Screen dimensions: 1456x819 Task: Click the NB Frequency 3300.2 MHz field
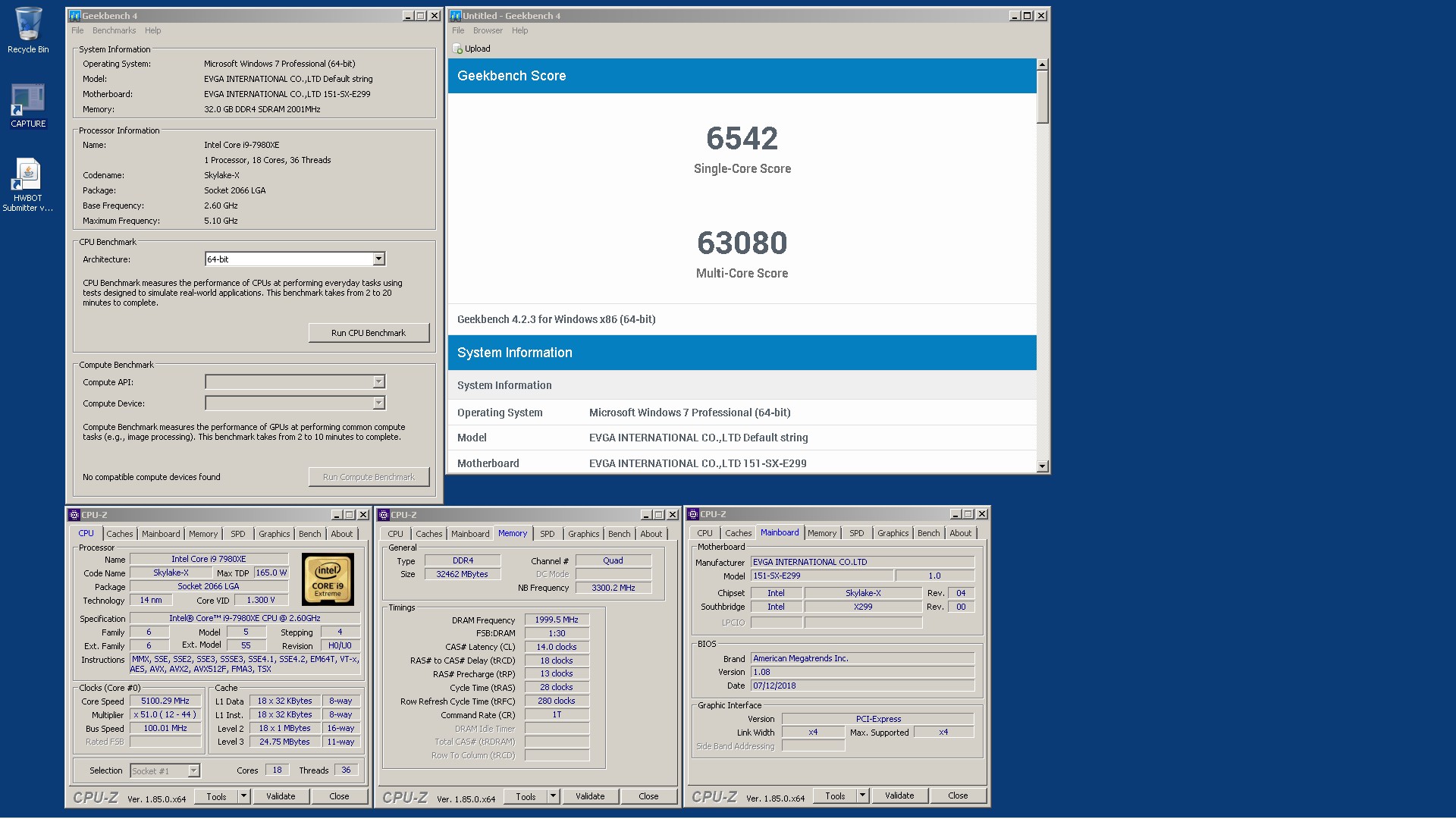[x=613, y=588]
